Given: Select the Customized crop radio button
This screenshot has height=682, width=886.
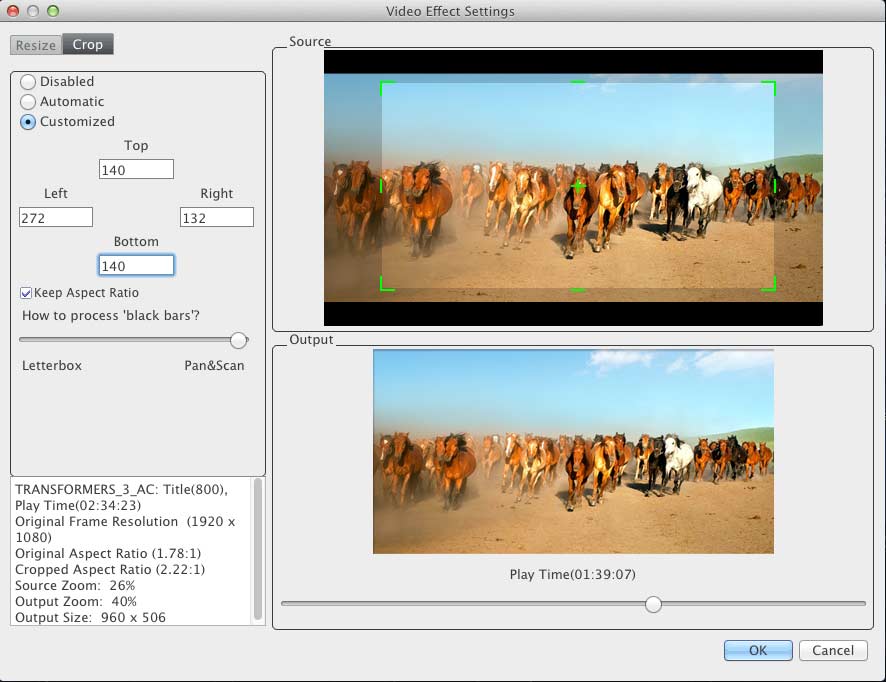Looking at the screenshot, I should [x=28, y=121].
